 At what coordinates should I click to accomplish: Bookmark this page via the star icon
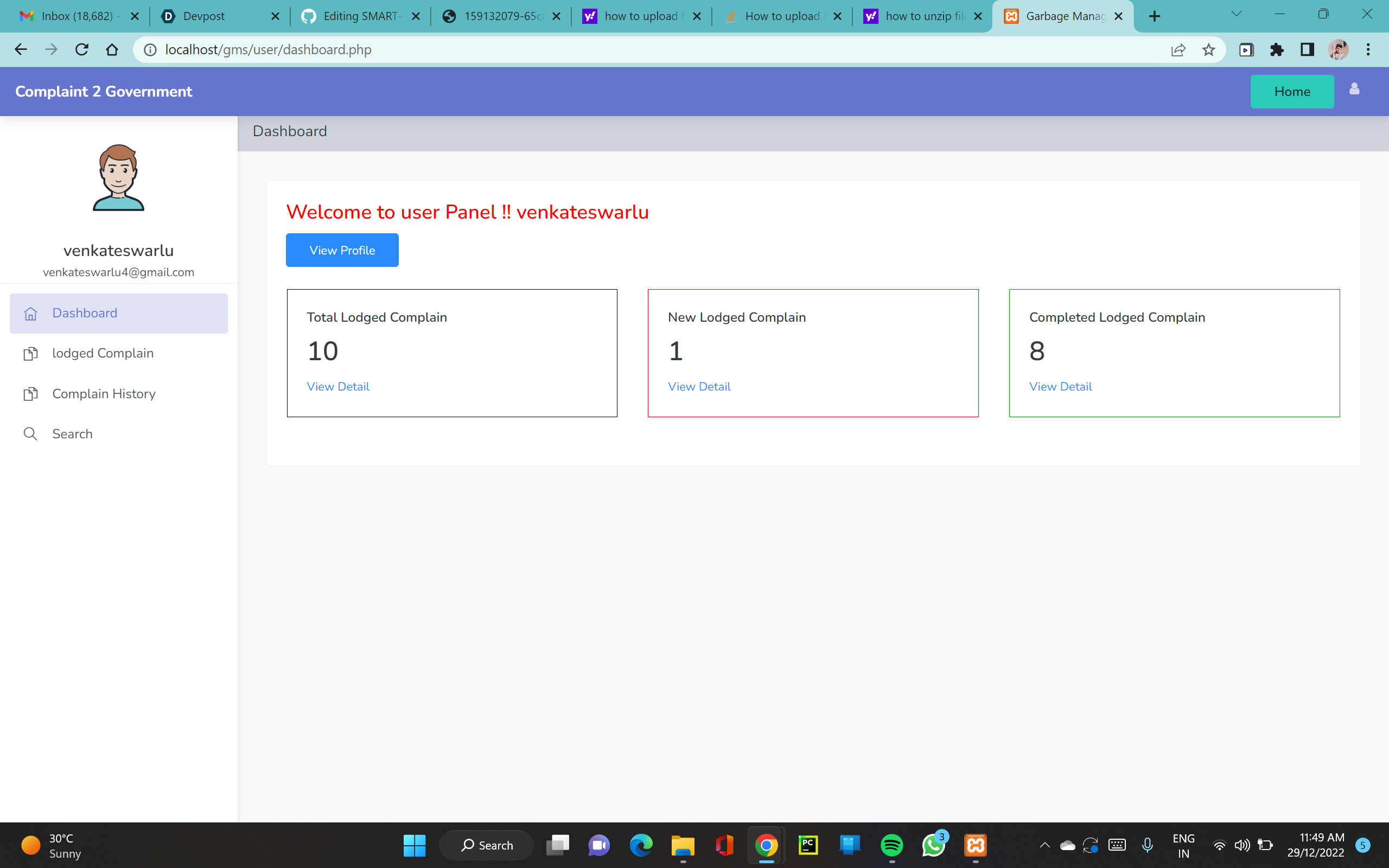pyautogui.click(x=1209, y=49)
